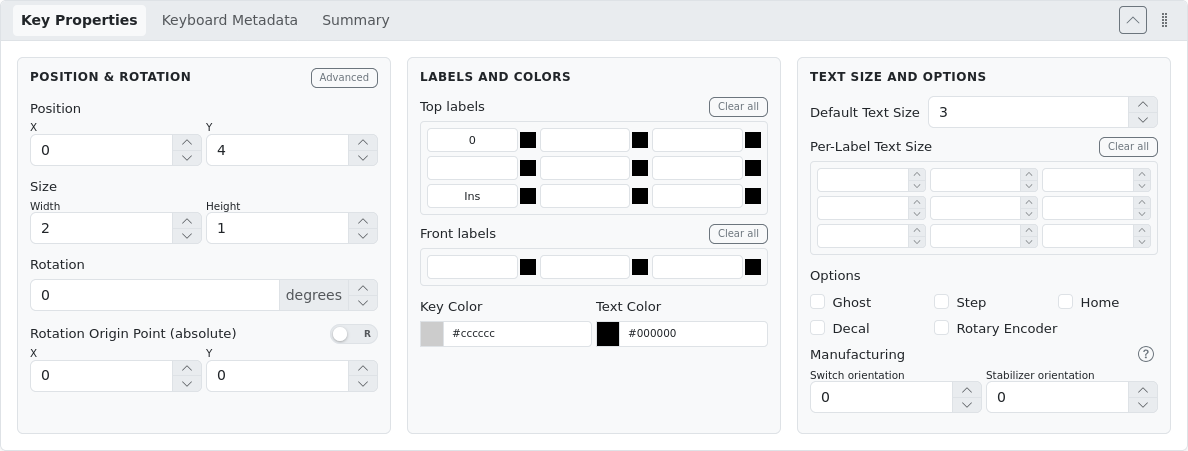1188x451 pixels.
Task: Click the panel drag handle icon
Action: click(x=1165, y=20)
